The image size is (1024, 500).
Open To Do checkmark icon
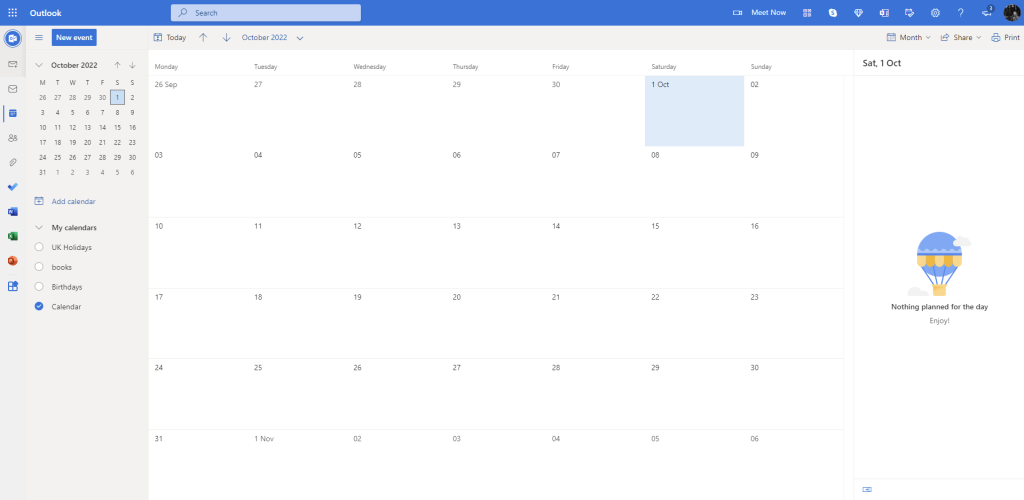[12, 187]
